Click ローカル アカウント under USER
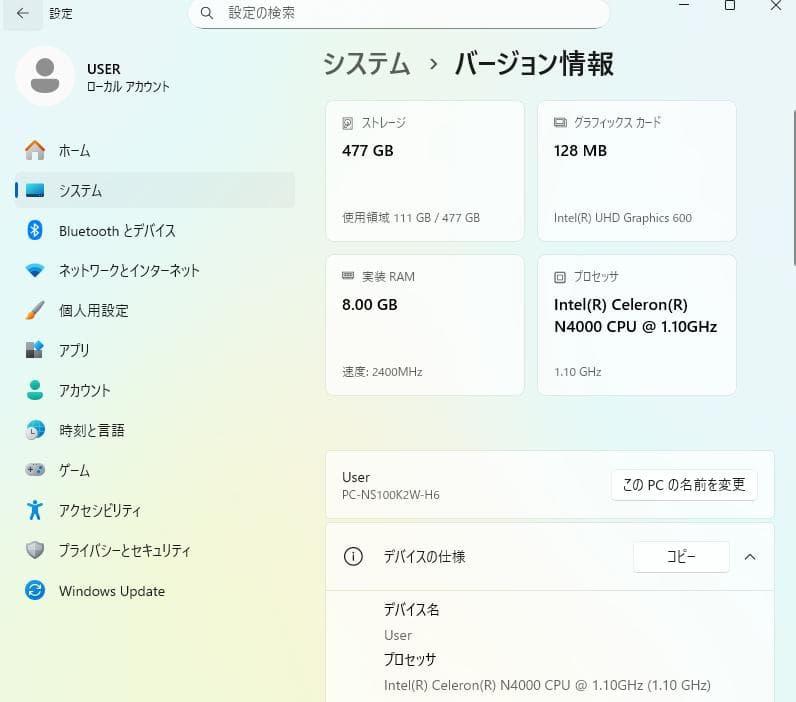The height and width of the screenshot is (702, 796). pyautogui.click(x=128, y=87)
